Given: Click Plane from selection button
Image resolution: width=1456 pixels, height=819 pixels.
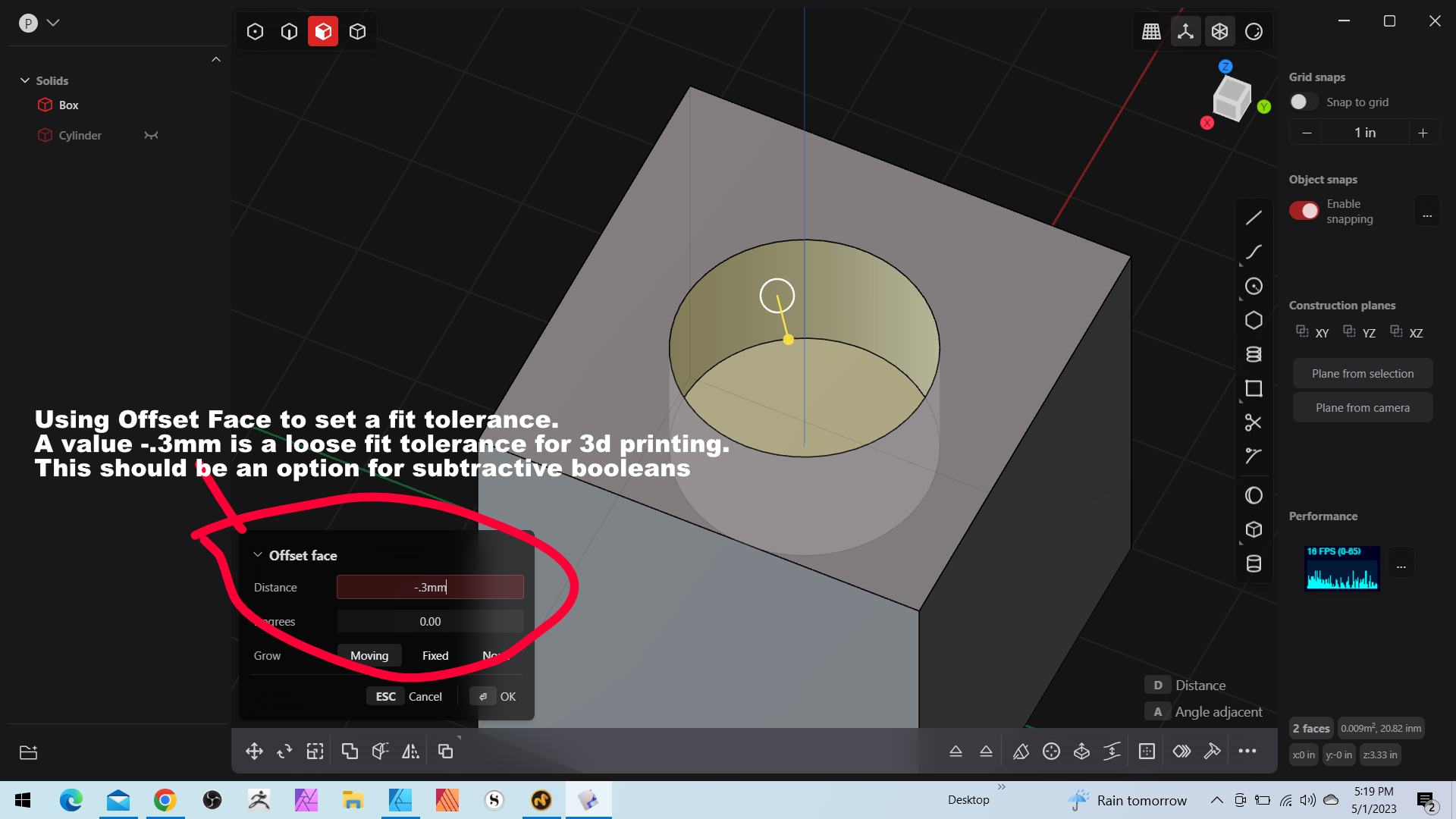Looking at the screenshot, I should 1362,373.
